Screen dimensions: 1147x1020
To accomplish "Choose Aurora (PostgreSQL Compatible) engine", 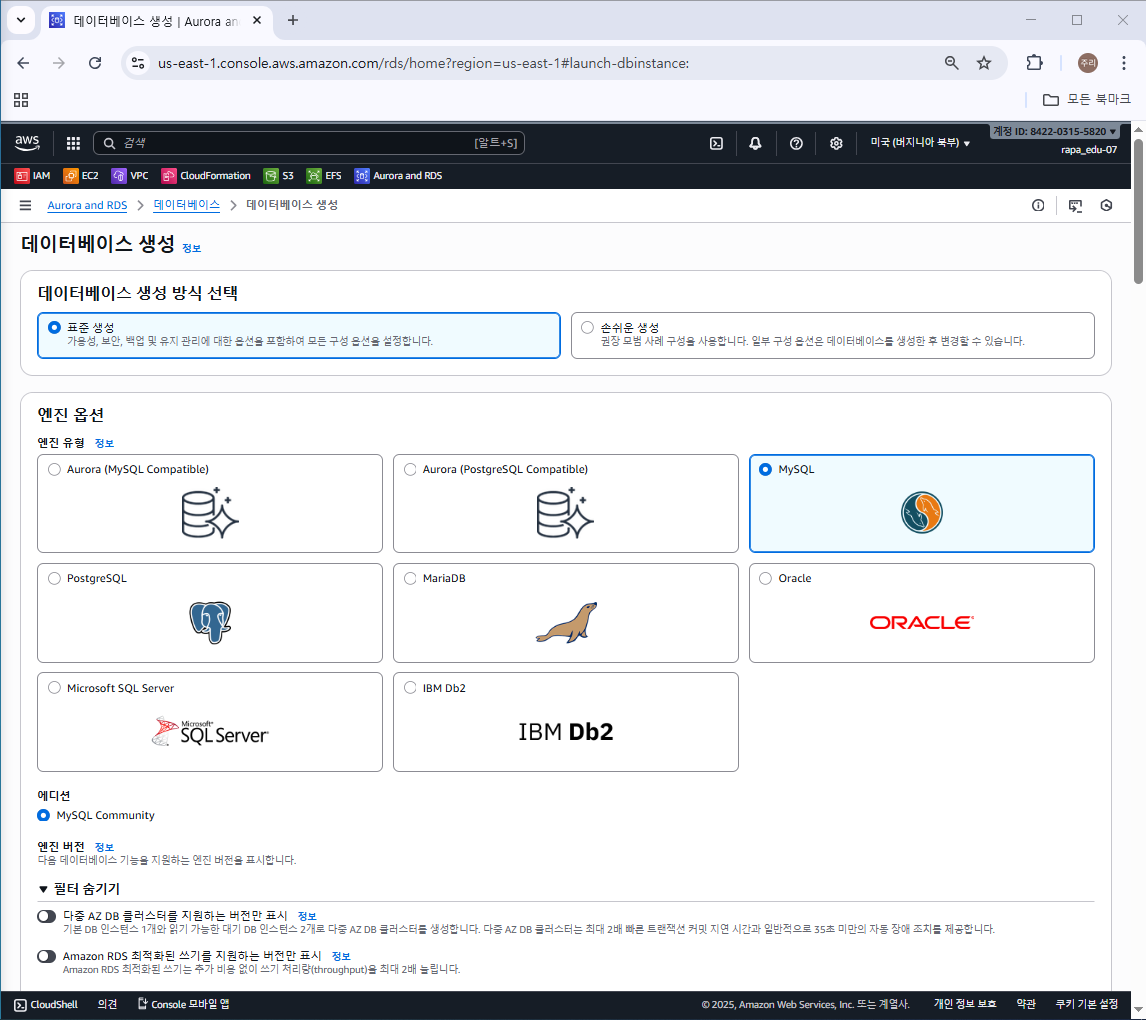I will coord(565,503).
